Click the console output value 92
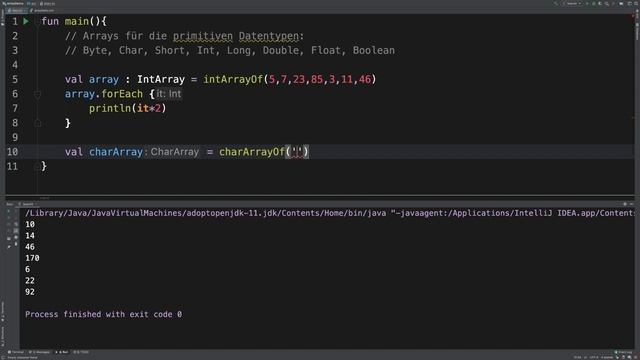640x360 pixels. pyautogui.click(x=30, y=292)
